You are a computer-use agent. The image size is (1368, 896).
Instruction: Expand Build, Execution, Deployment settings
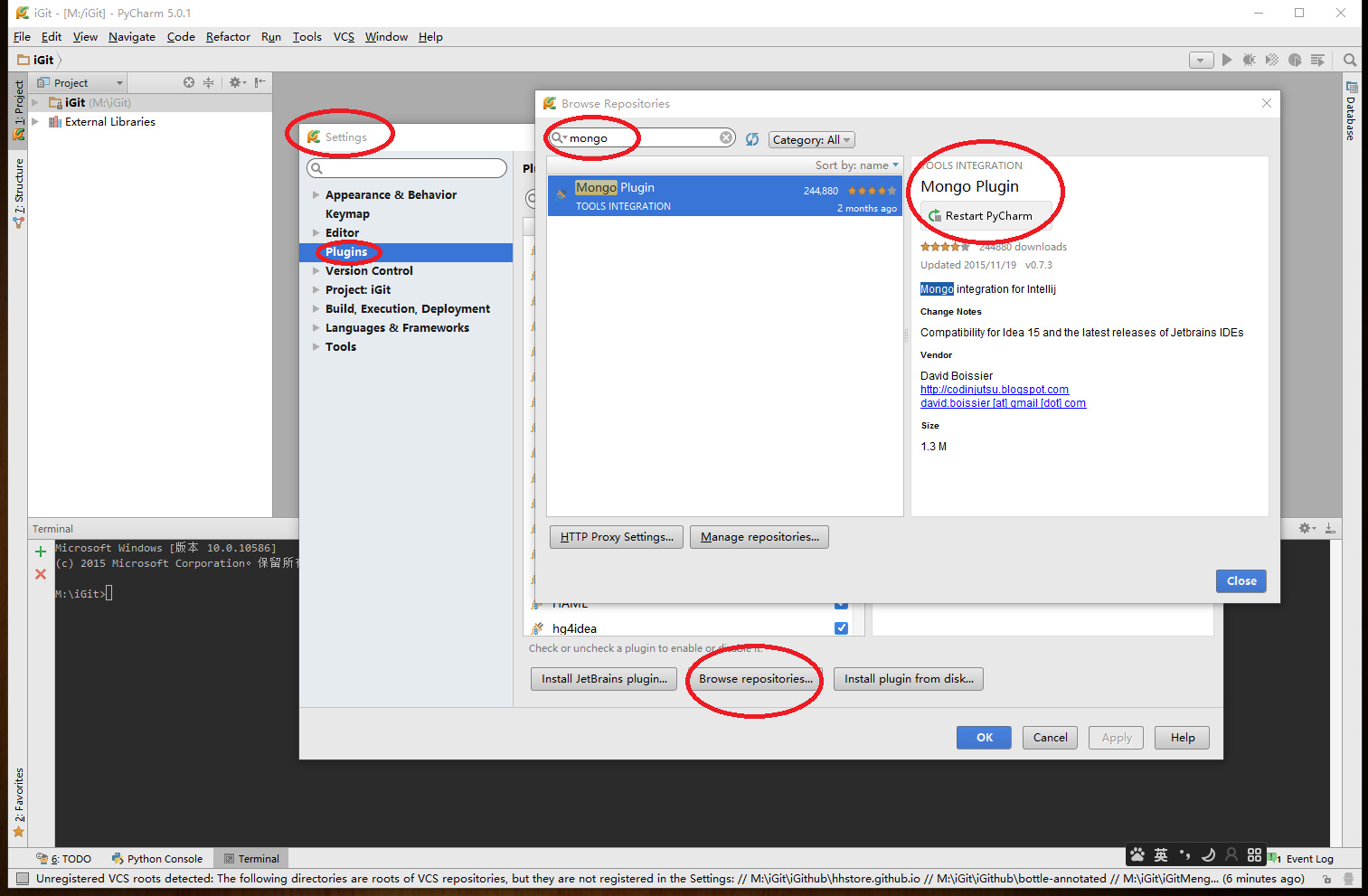click(x=316, y=309)
